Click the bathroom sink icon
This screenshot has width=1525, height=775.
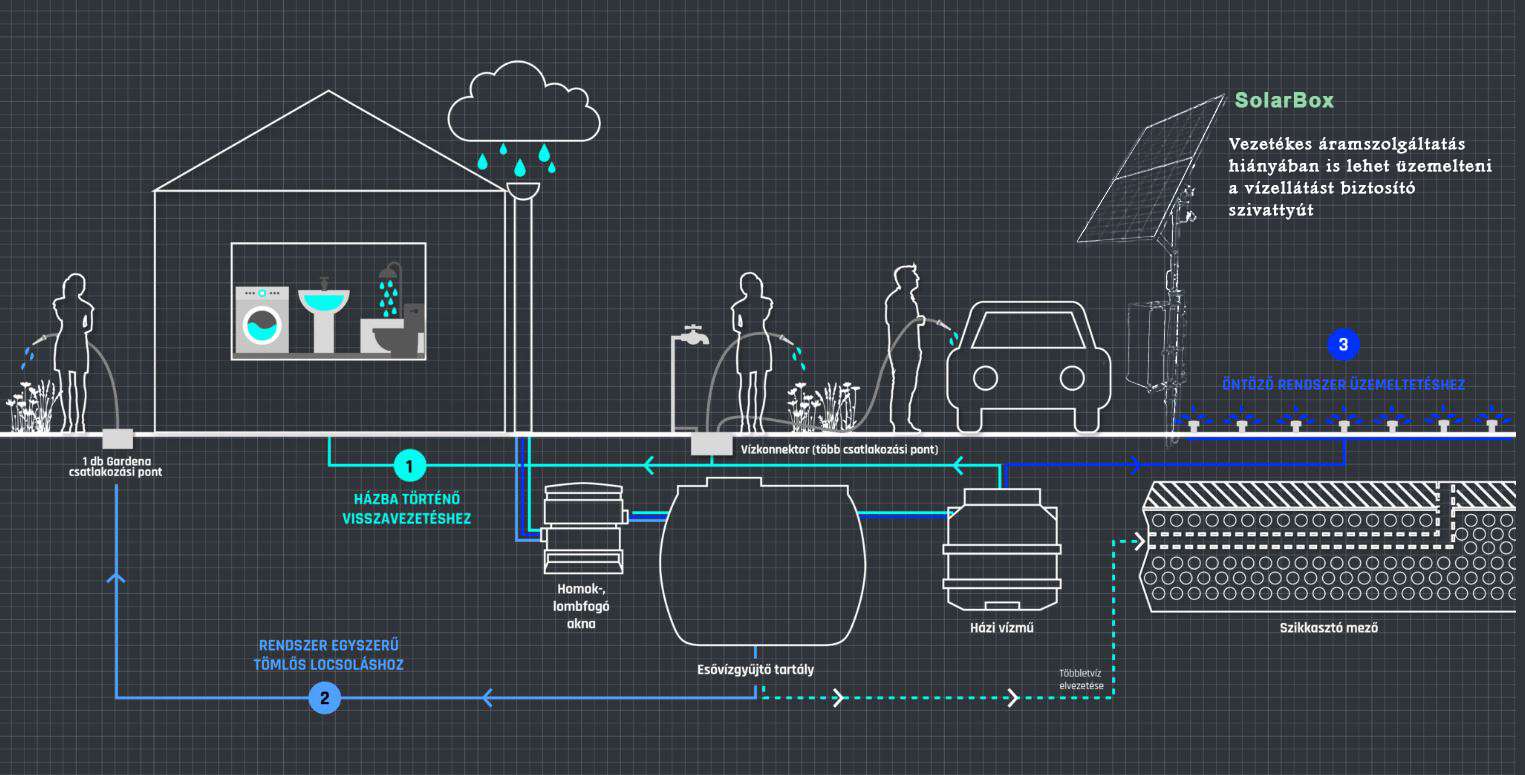click(324, 315)
